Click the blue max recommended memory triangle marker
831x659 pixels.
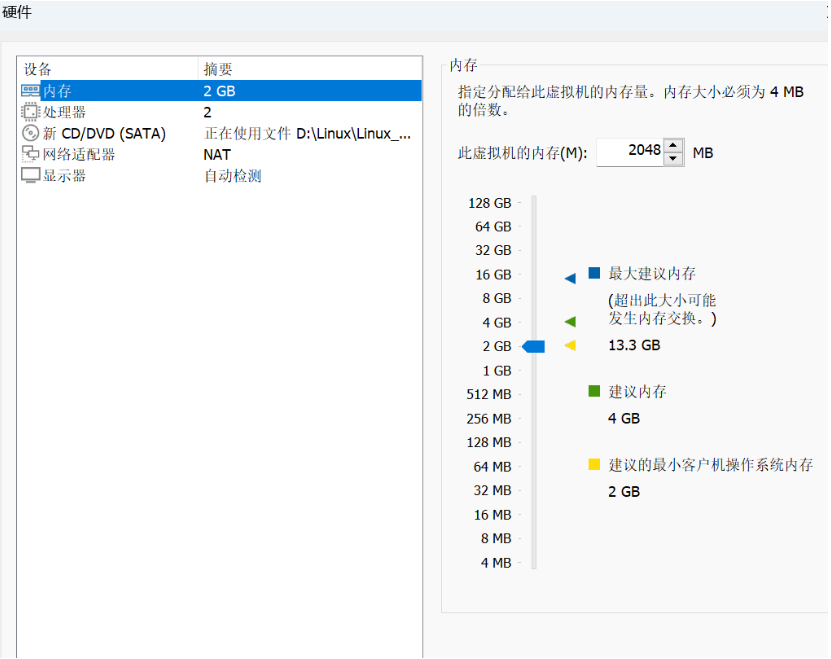pos(570,278)
